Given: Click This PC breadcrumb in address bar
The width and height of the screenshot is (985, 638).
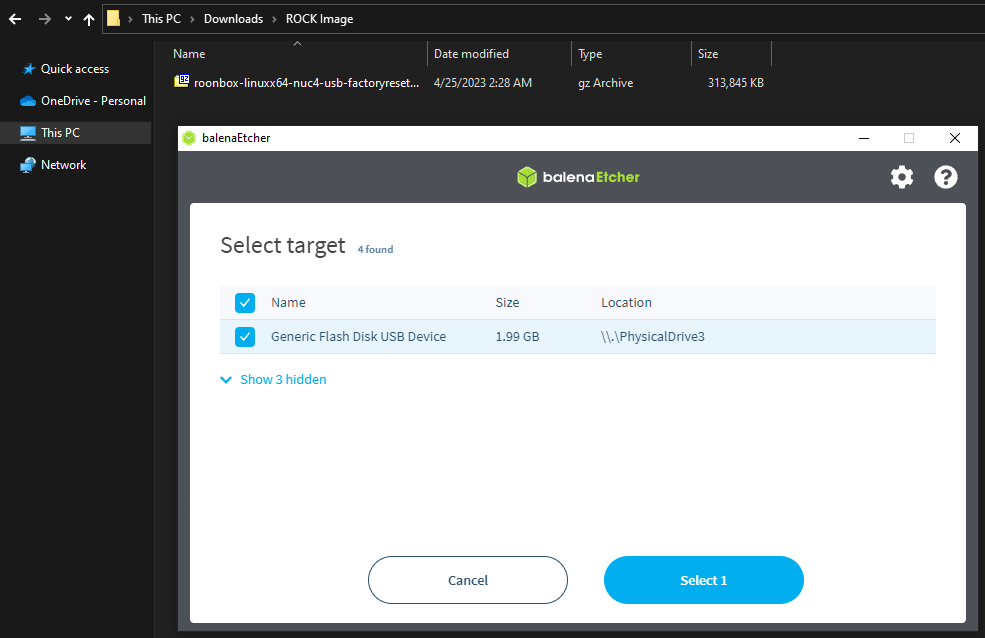Looking at the screenshot, I should [x=161, y=19].
